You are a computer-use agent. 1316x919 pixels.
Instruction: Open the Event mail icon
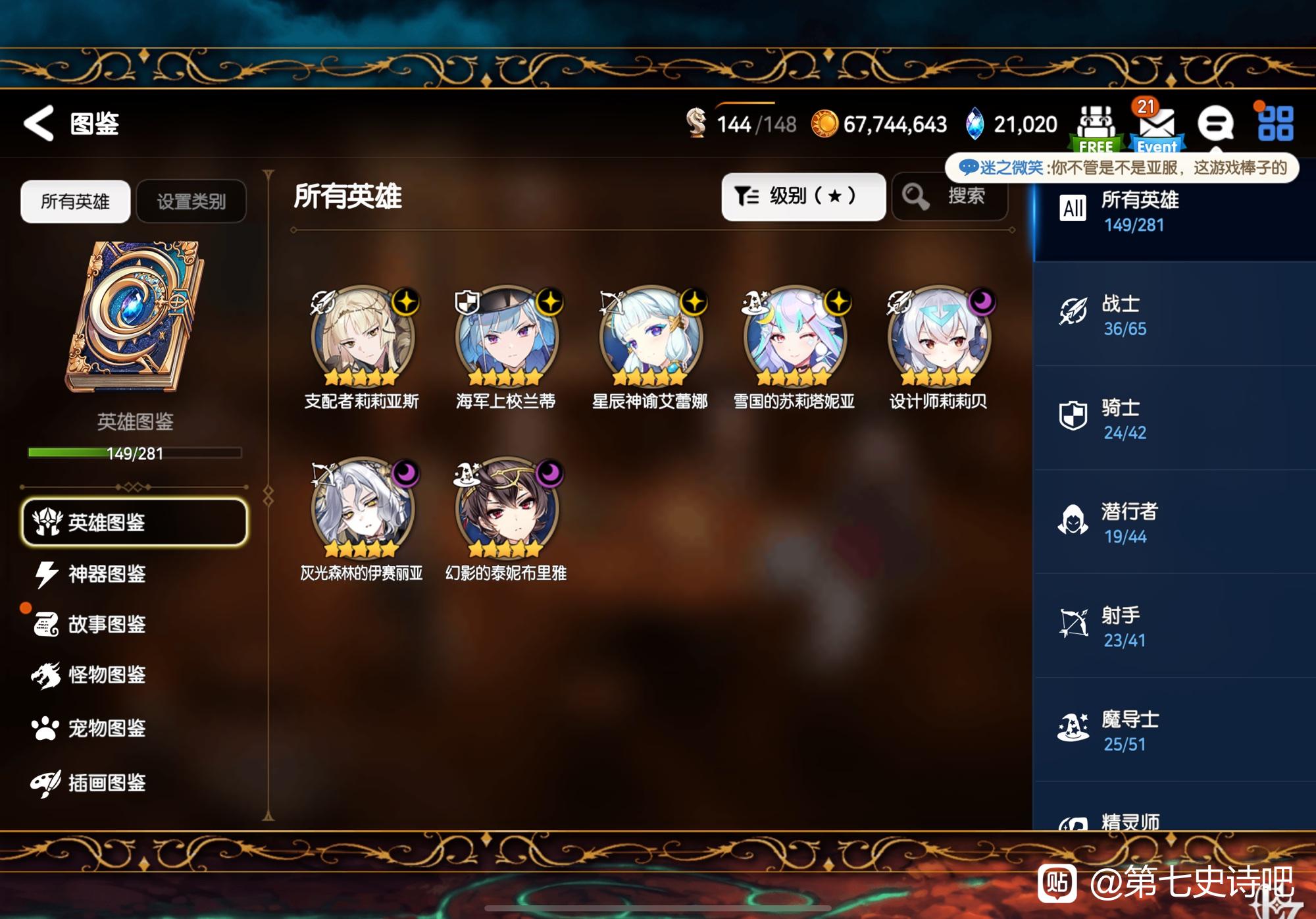pos(1156,126)
